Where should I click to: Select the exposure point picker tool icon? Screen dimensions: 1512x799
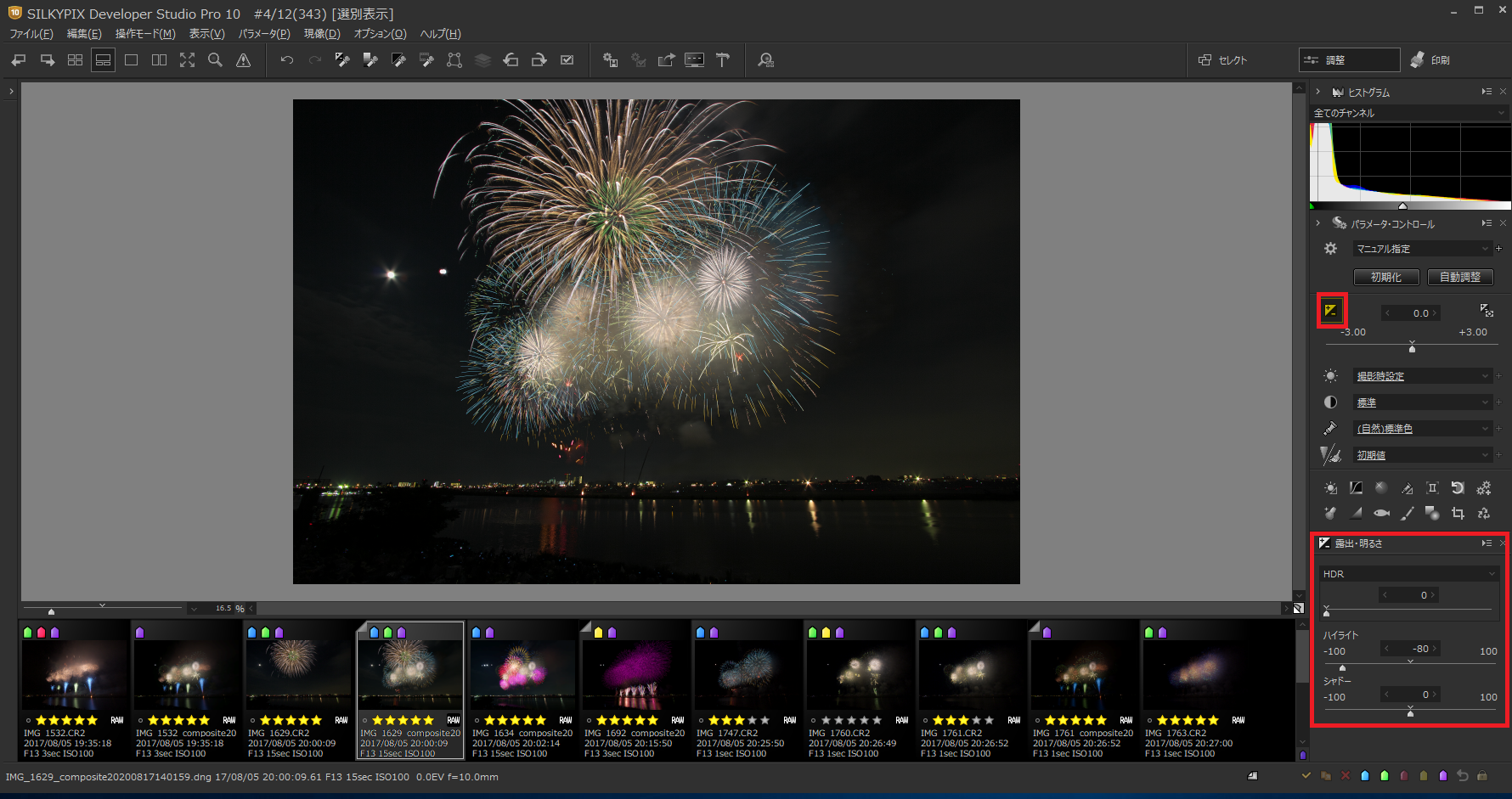pos(1486,311)
